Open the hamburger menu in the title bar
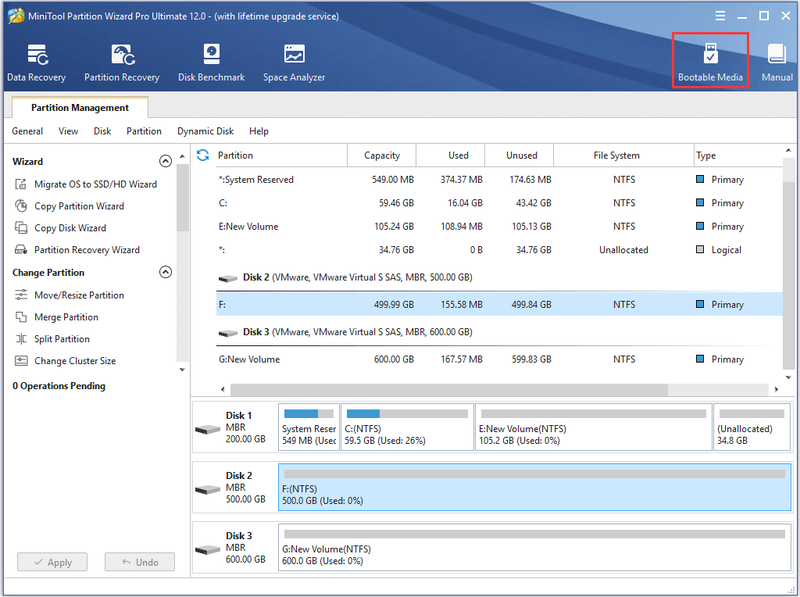Viewport: 800px width, 597px height. pyautogui.click(x=720, y=16)
